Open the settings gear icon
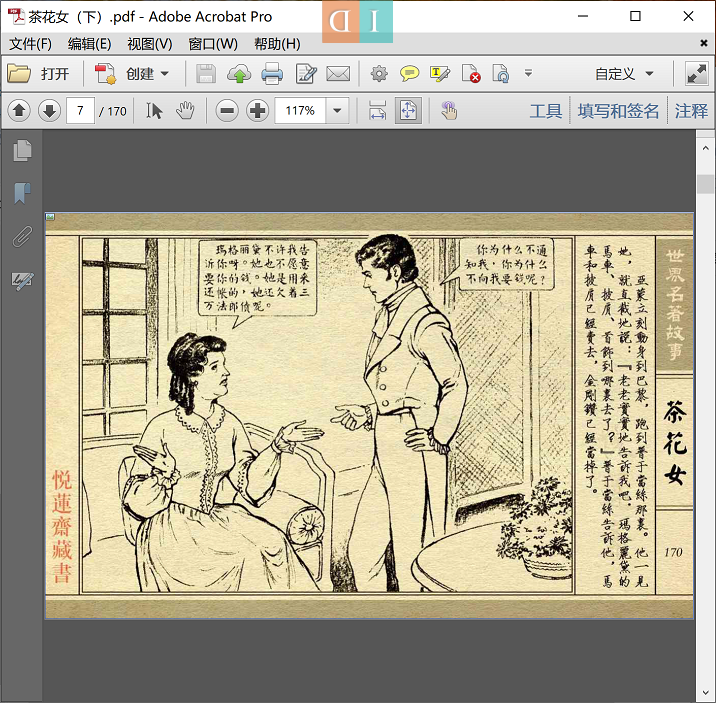The image size is (716, 703). pyautogui.click(x=379, y=73)
